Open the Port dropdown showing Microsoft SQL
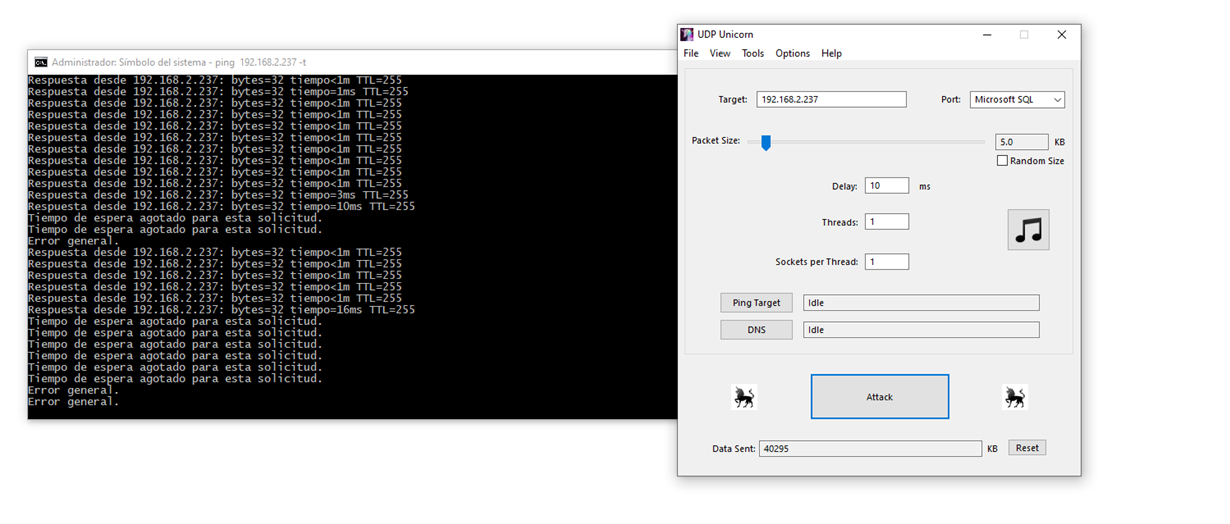 click(x=1017, y=100)
